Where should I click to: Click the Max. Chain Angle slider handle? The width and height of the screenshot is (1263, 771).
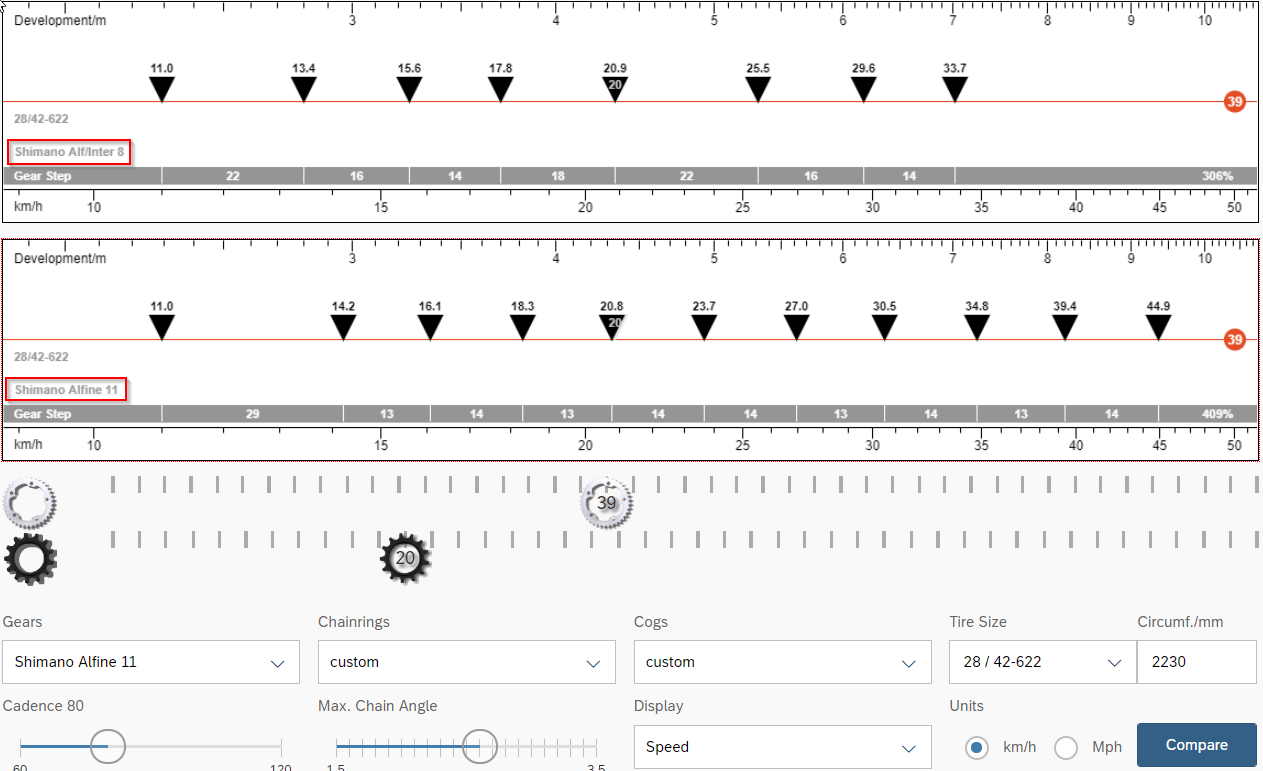pos(479,746)
